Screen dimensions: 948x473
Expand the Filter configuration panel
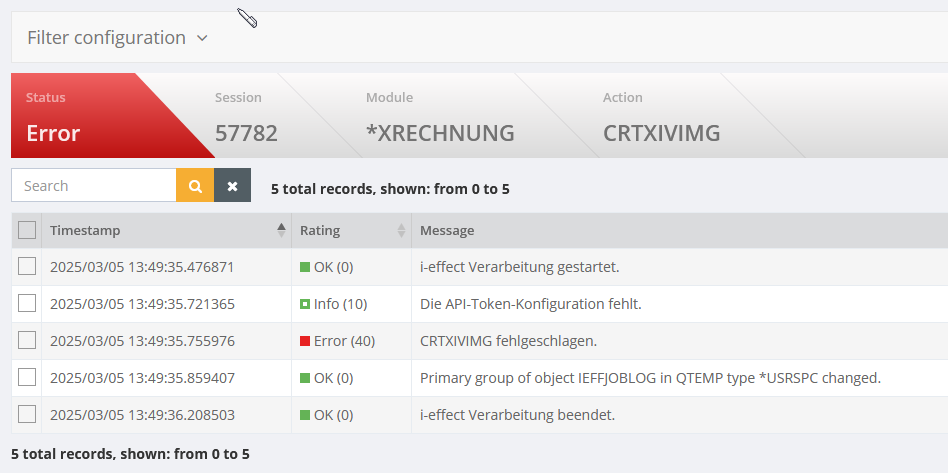point(117,38)
